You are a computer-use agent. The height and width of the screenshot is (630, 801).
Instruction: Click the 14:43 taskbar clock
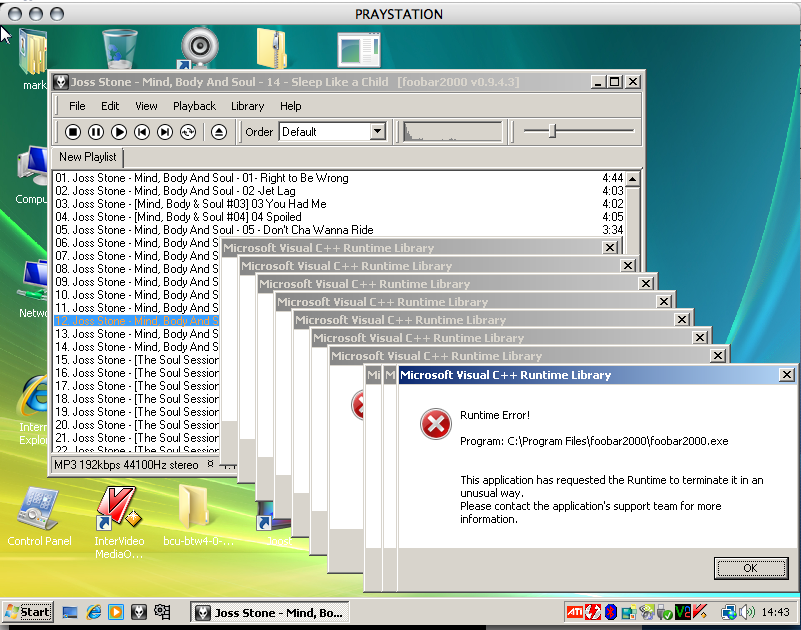coord(775,612)
